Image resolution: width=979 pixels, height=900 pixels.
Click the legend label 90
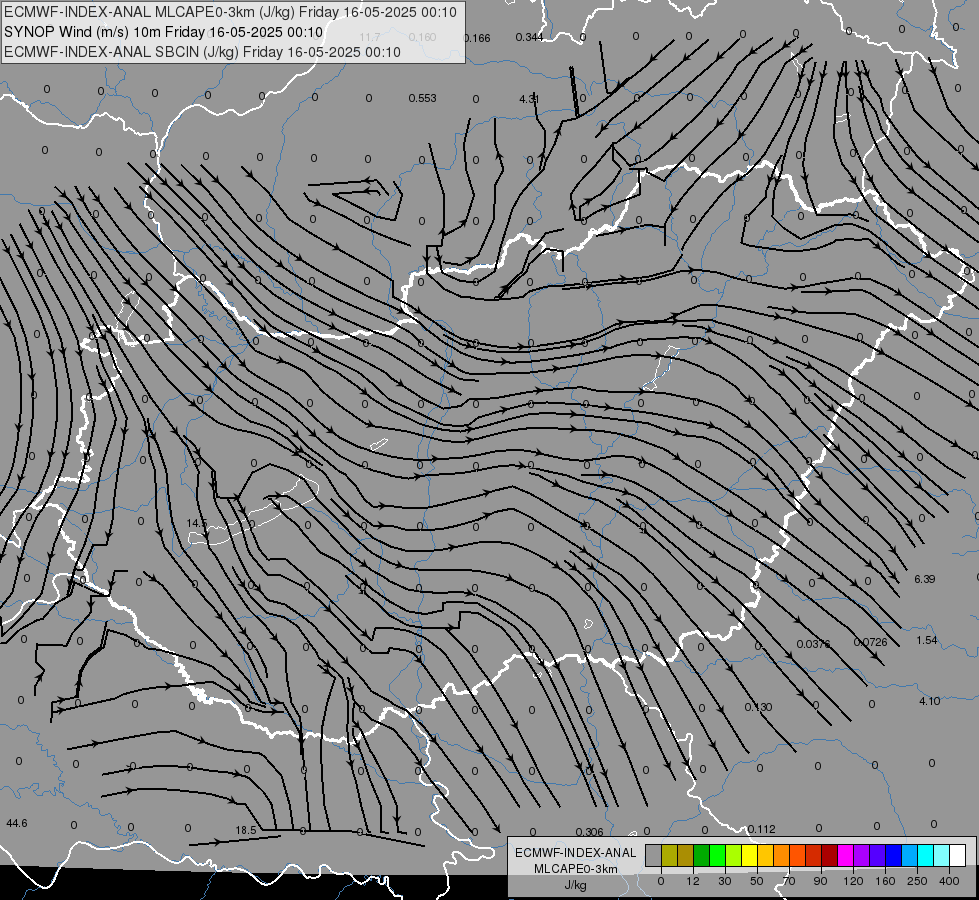pyautogui.click(x=820, y=881)
